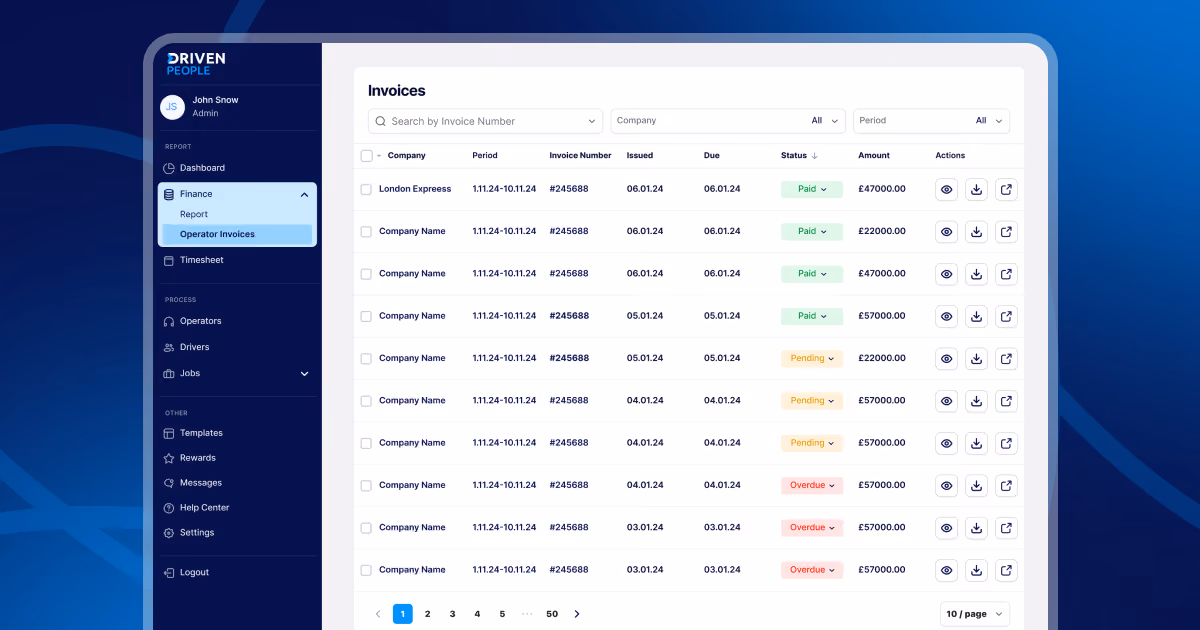Click the Rewards star icon
The image size is (1200, 630).
[169, 458]
